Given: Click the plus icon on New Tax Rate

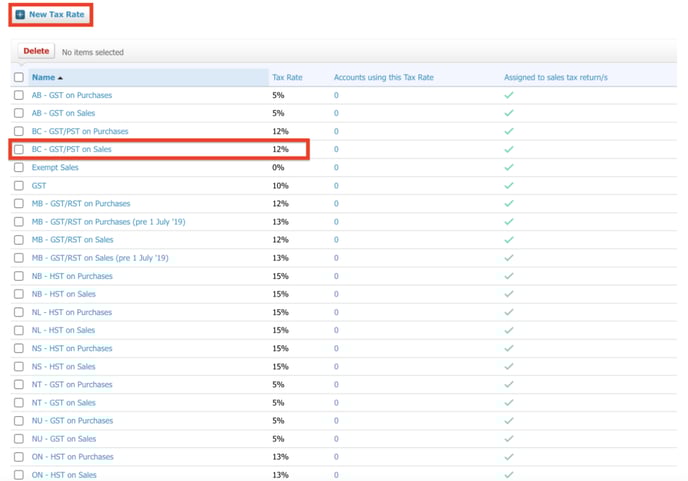Looking at the screenshot, I should 20,14.
